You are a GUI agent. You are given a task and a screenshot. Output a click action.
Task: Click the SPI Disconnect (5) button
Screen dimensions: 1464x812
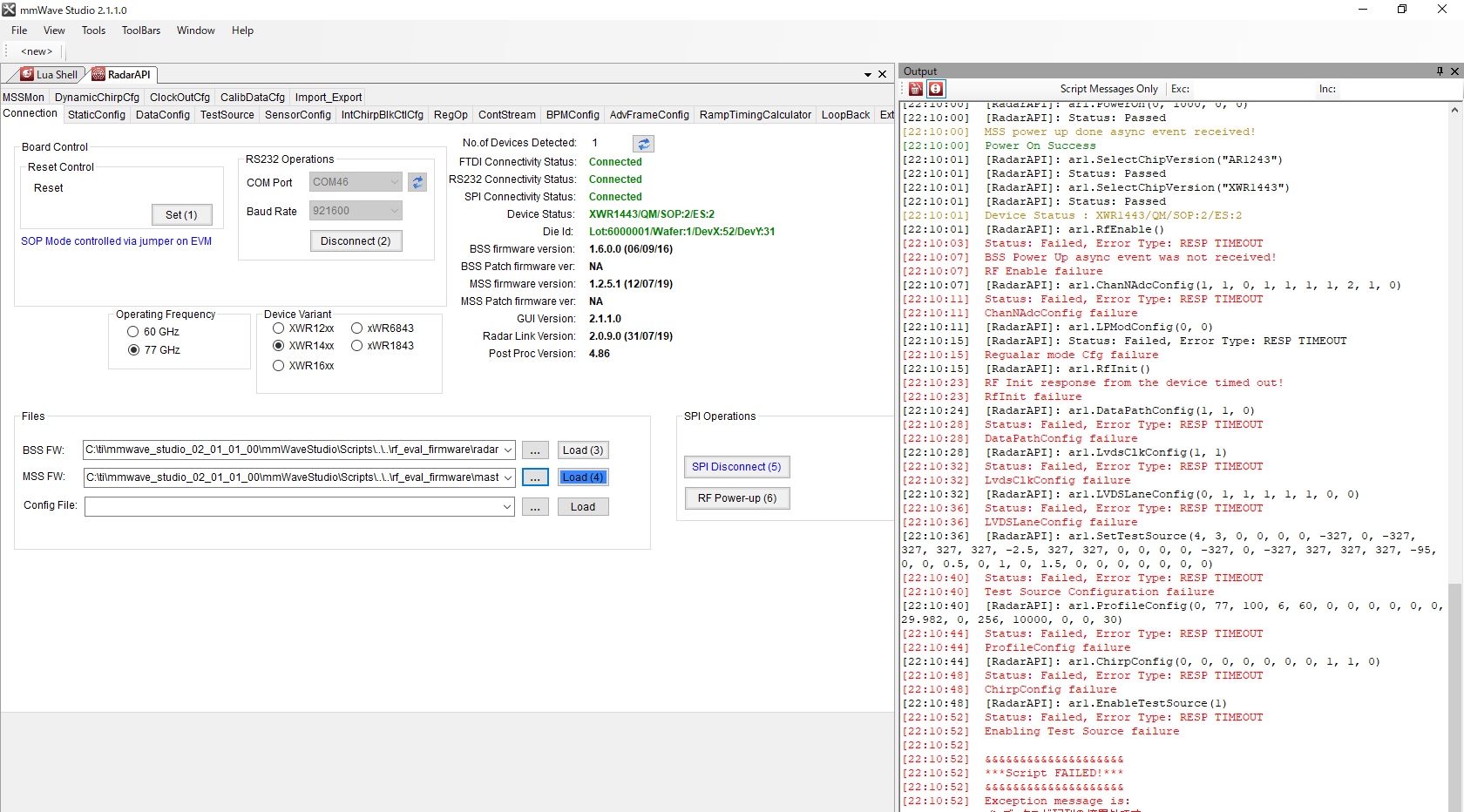(x=736, y=467)
